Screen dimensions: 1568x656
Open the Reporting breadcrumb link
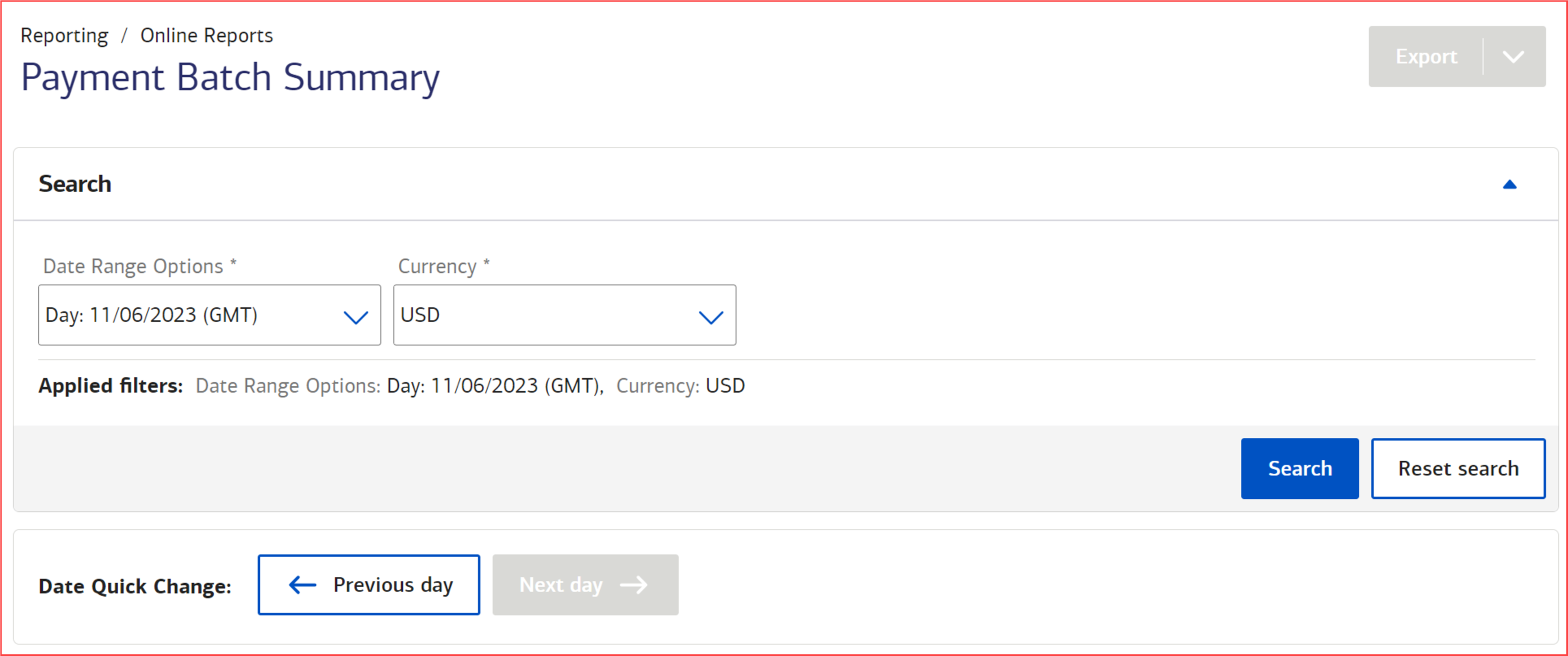point(65,36)
